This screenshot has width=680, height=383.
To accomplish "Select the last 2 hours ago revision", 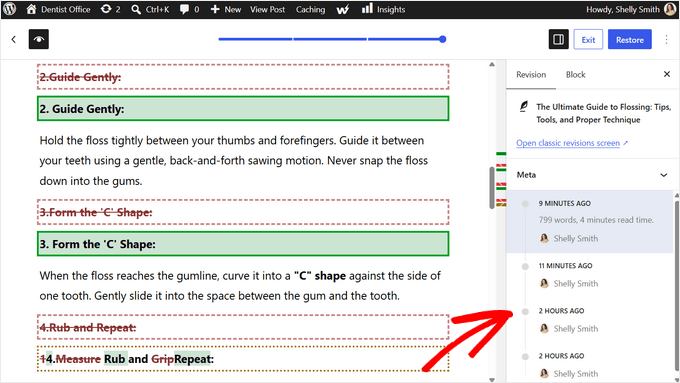I will coord(589,364).
